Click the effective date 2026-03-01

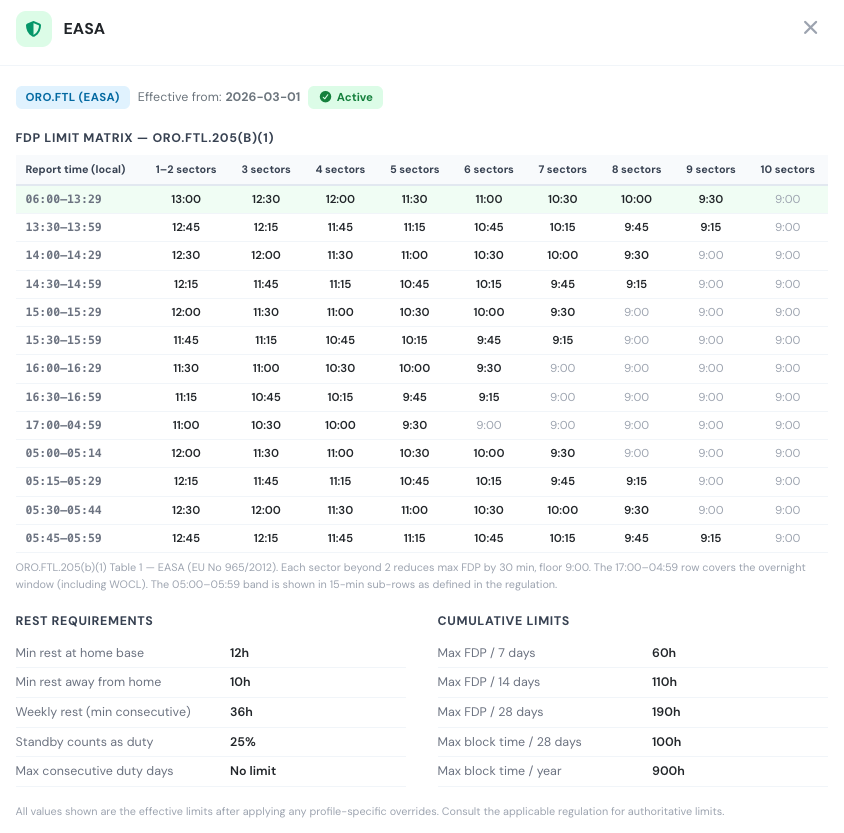(x=263, y=97)
